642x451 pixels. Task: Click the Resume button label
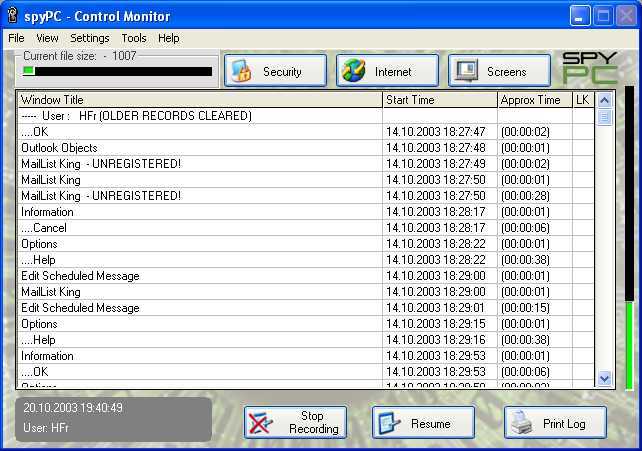431,423
